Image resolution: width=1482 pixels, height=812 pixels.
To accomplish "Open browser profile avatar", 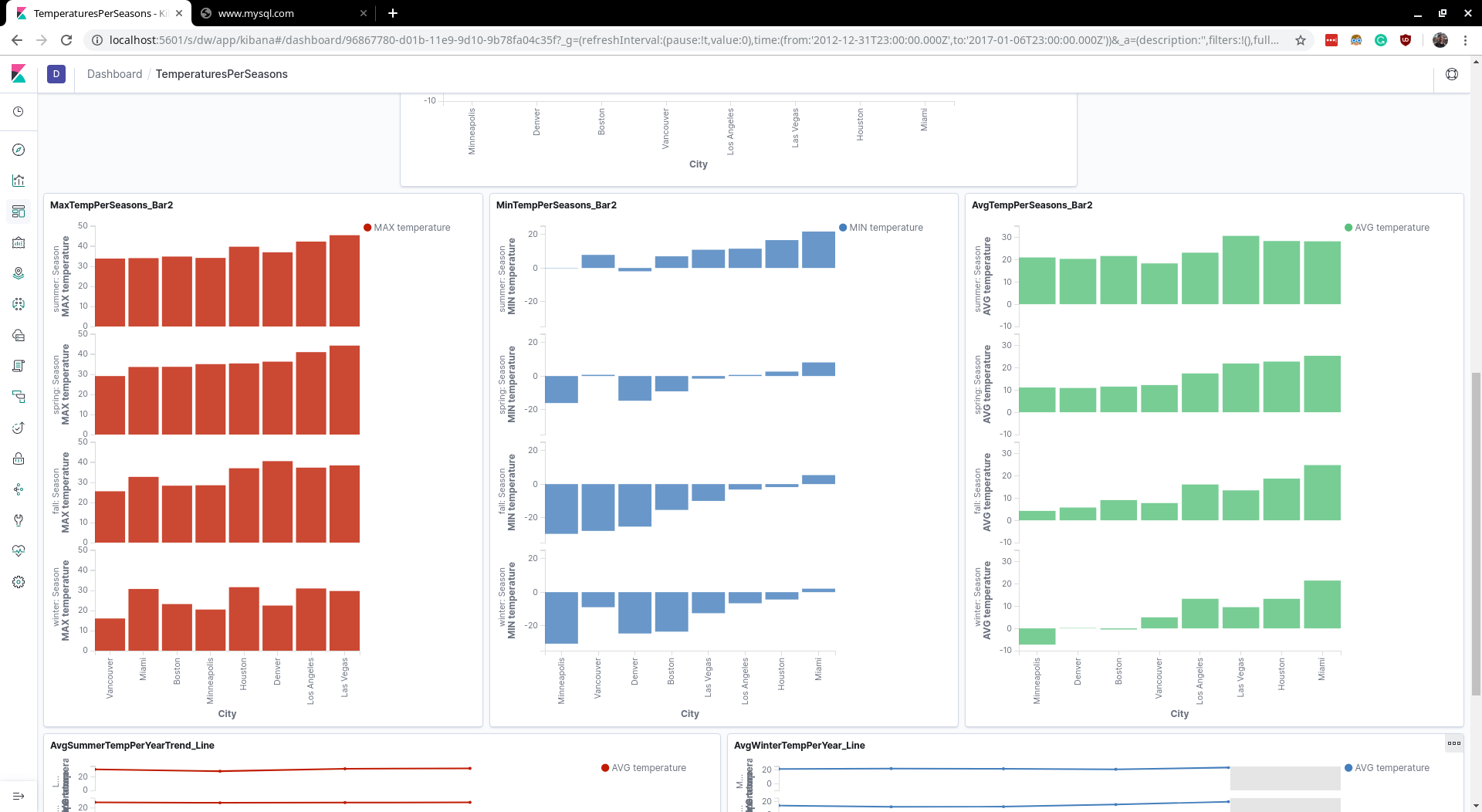I will click(1440, 40).
